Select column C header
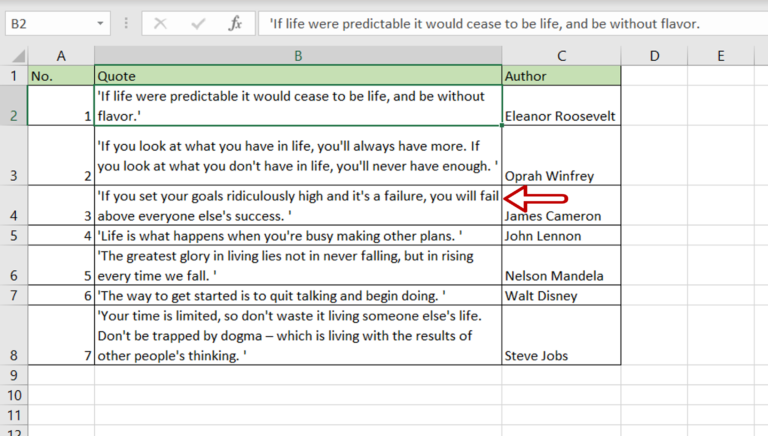This screenshot has width=768, height=436. pos(561,56)
